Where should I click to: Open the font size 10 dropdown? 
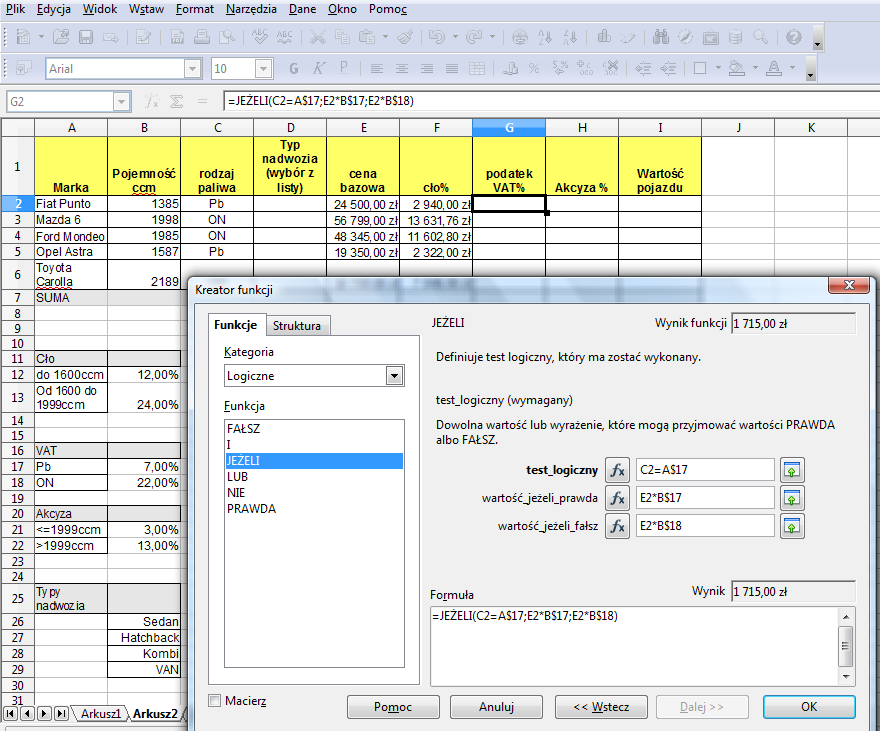263,68
